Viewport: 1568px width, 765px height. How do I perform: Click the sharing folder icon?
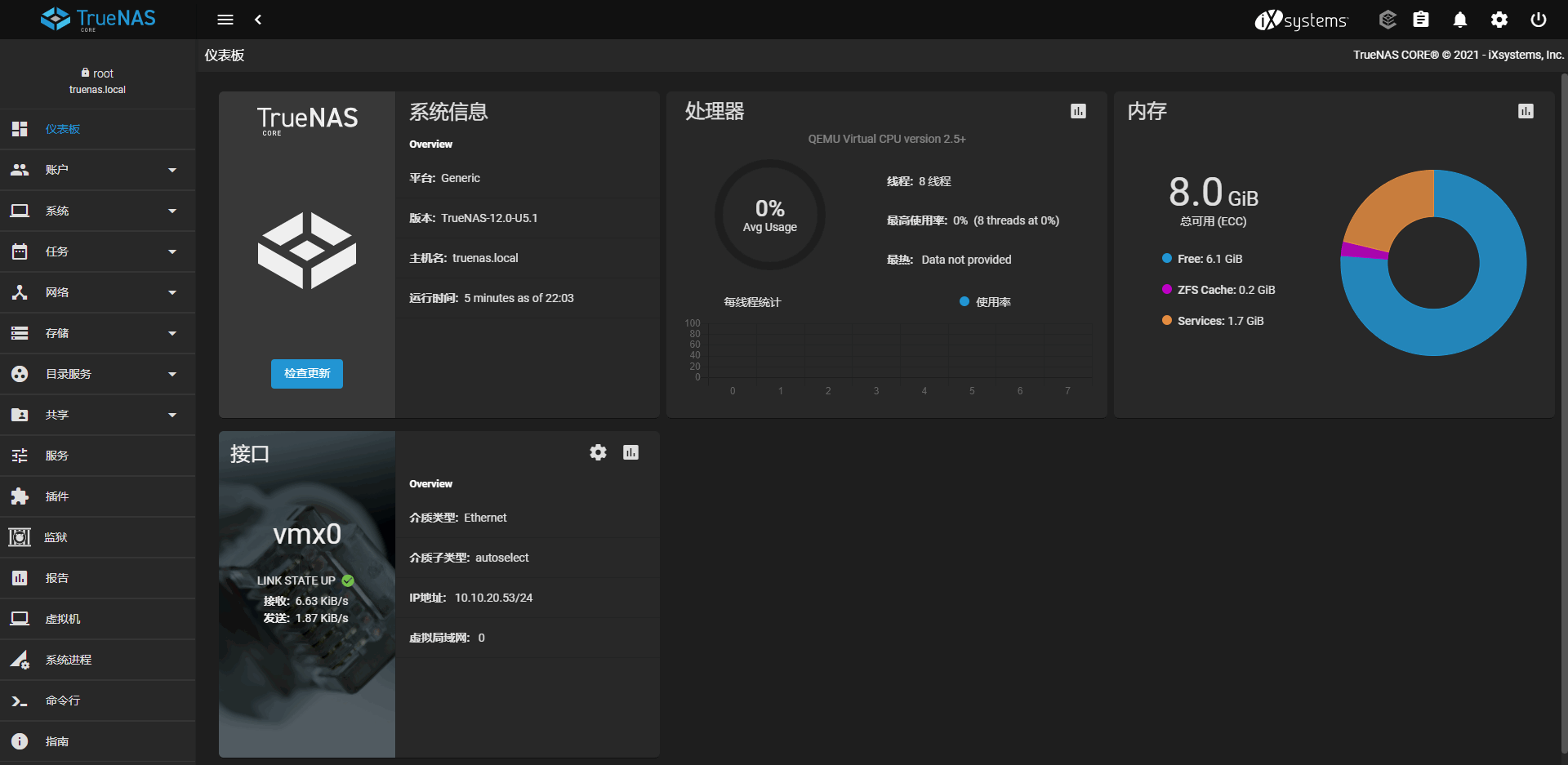pyautogui.click(x=20, y=415)
